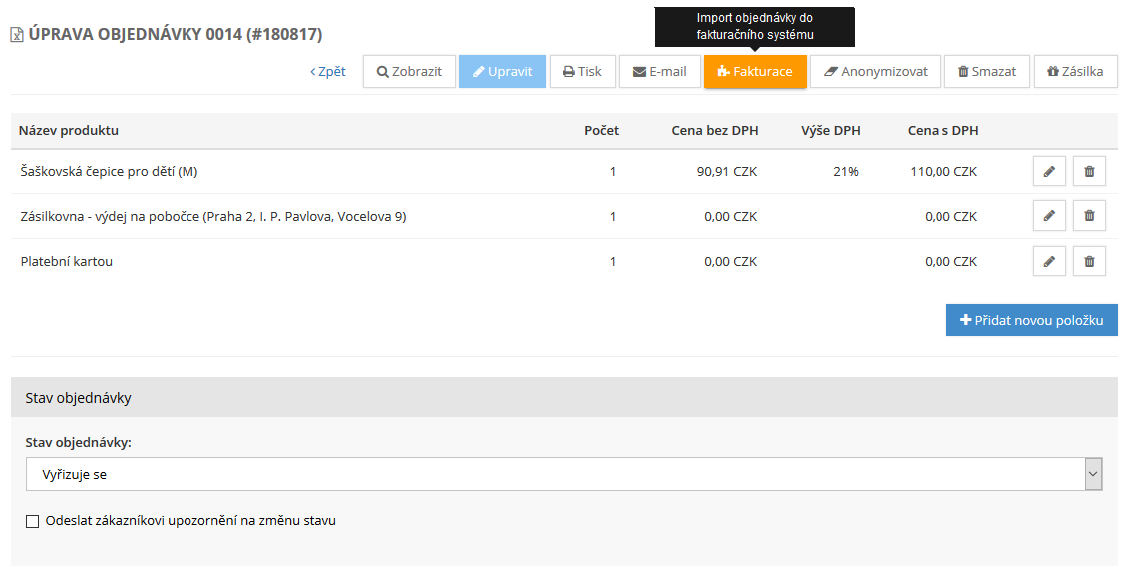
Task: Click the Název produktu column header
Action: click(x=69, y=131)
